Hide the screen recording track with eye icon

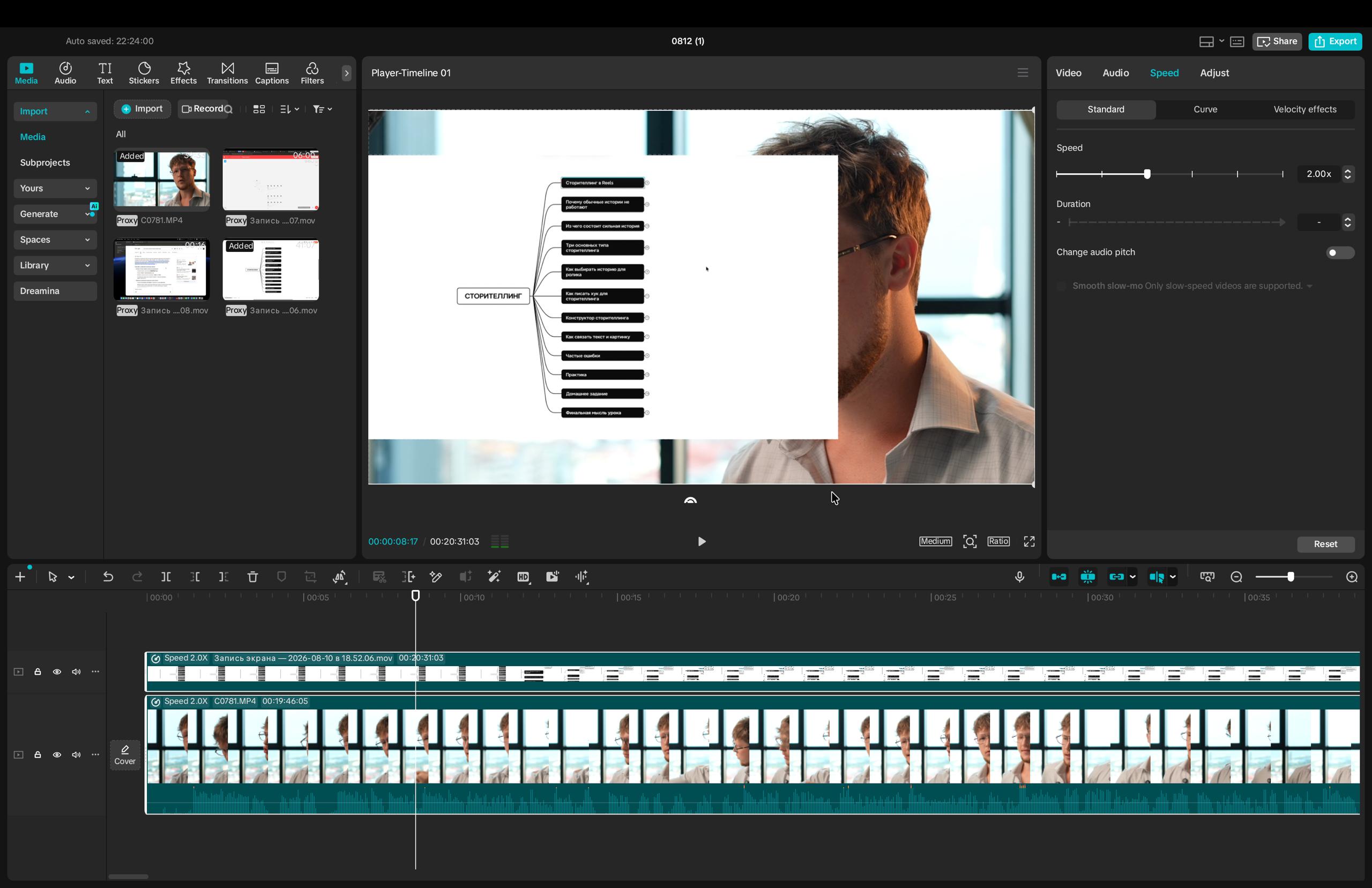click(x=56, y=672)
